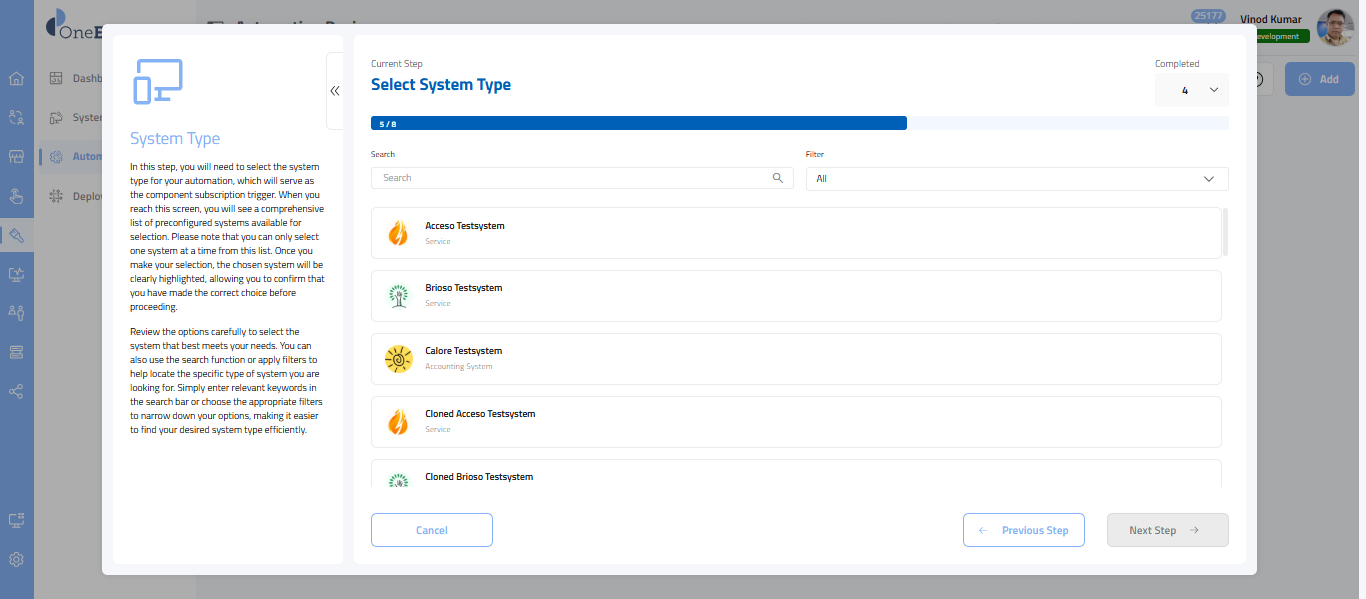Open the Settings gear in left sidebar

16,560
